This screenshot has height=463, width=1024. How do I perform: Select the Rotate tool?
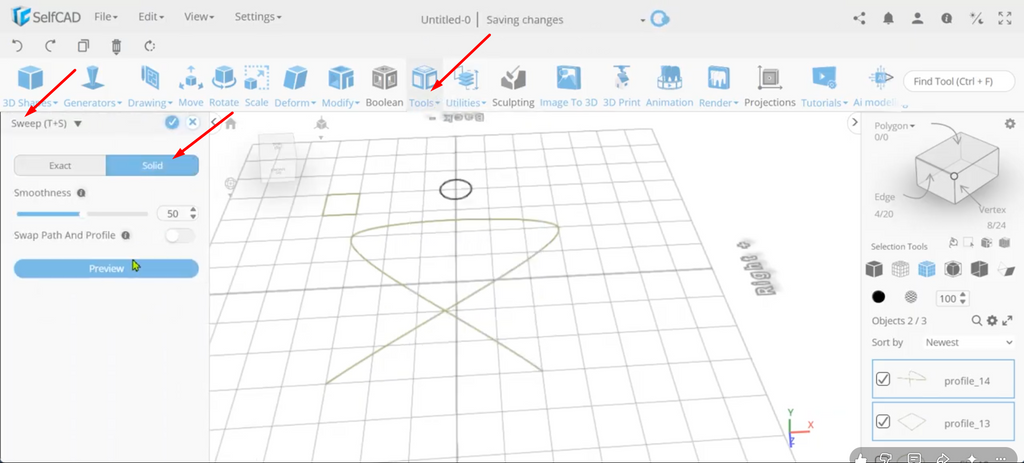coord(224,85)
